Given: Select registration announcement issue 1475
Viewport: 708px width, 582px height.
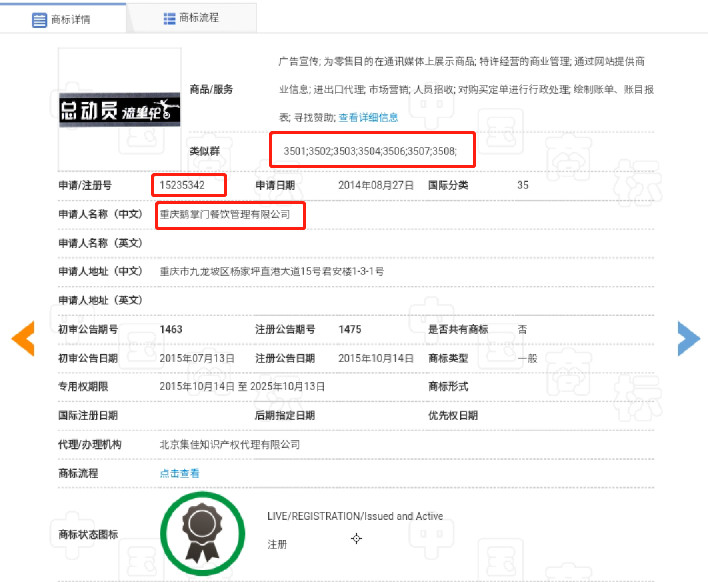Looking at the screenshot, I should point(350,329).
